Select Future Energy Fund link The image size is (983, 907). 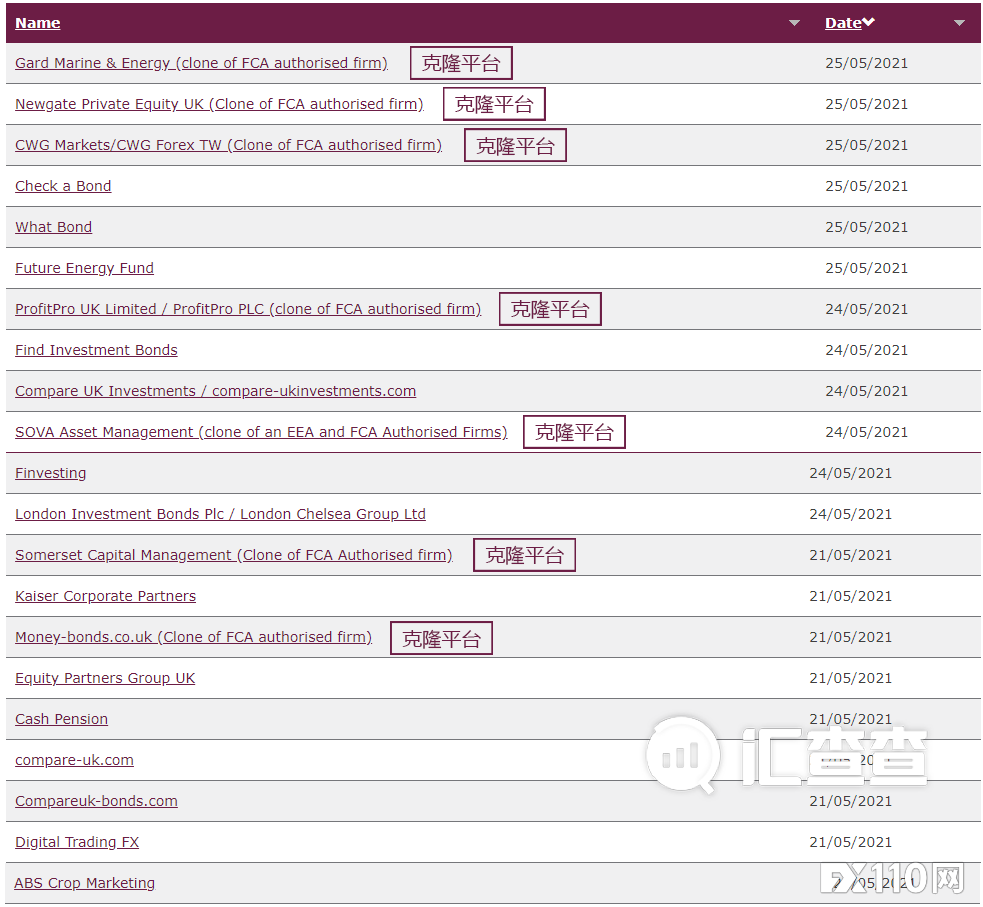pyautogui.click(x=84, y=268)
